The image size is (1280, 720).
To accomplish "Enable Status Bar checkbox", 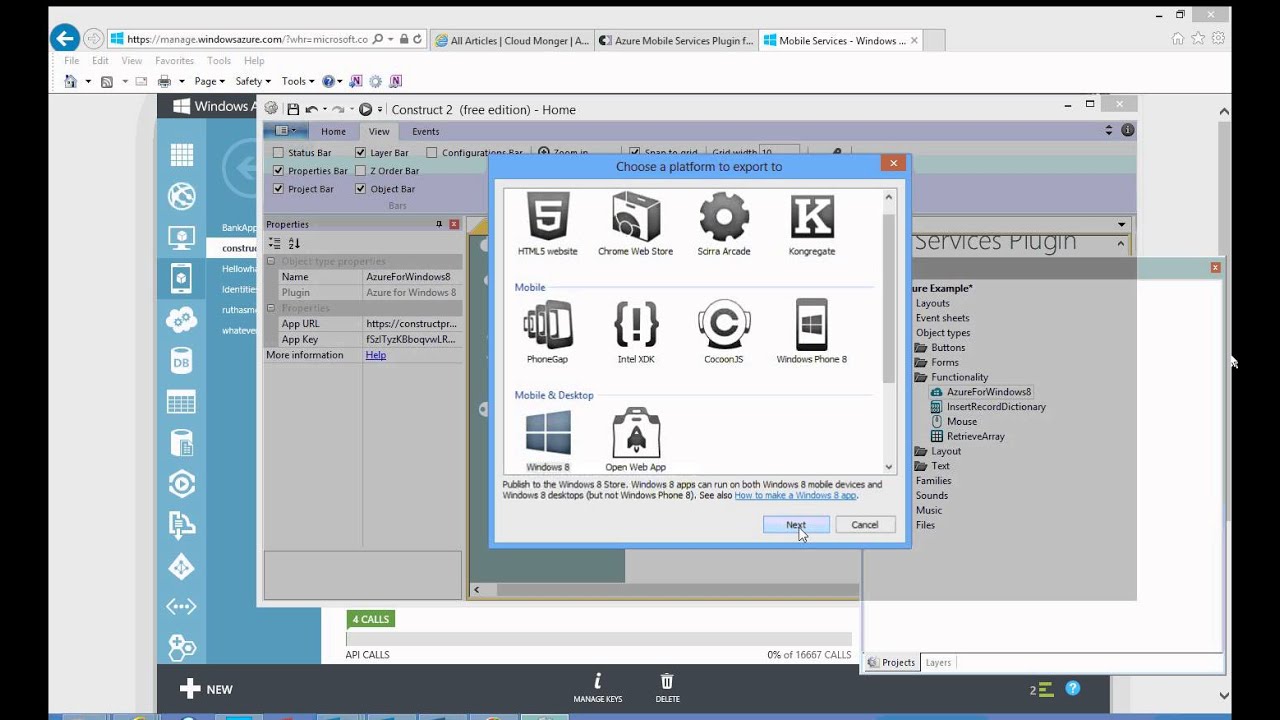I will [278, 153].
